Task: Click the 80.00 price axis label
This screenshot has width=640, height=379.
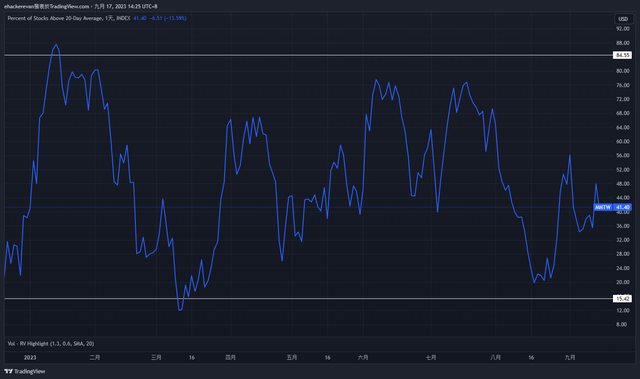Action: [623, 71]
